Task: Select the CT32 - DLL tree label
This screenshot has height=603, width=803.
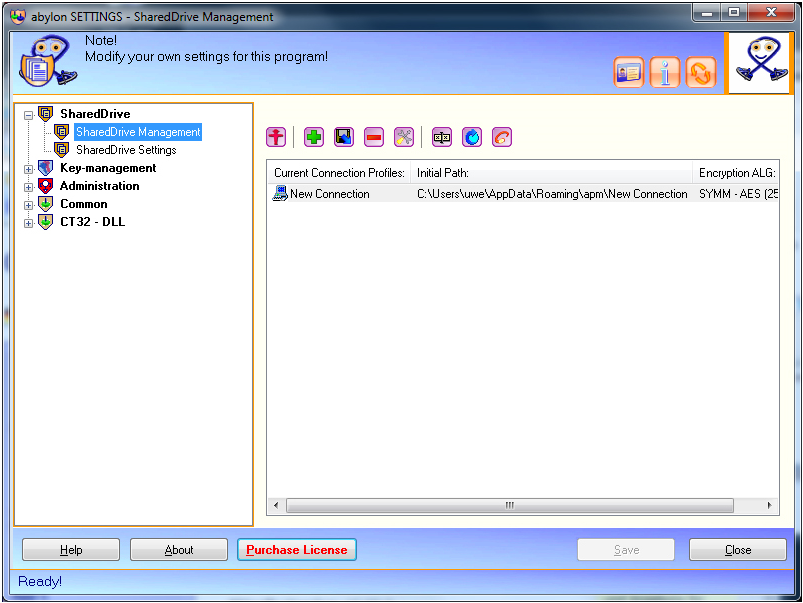Action: coord(92,222)
